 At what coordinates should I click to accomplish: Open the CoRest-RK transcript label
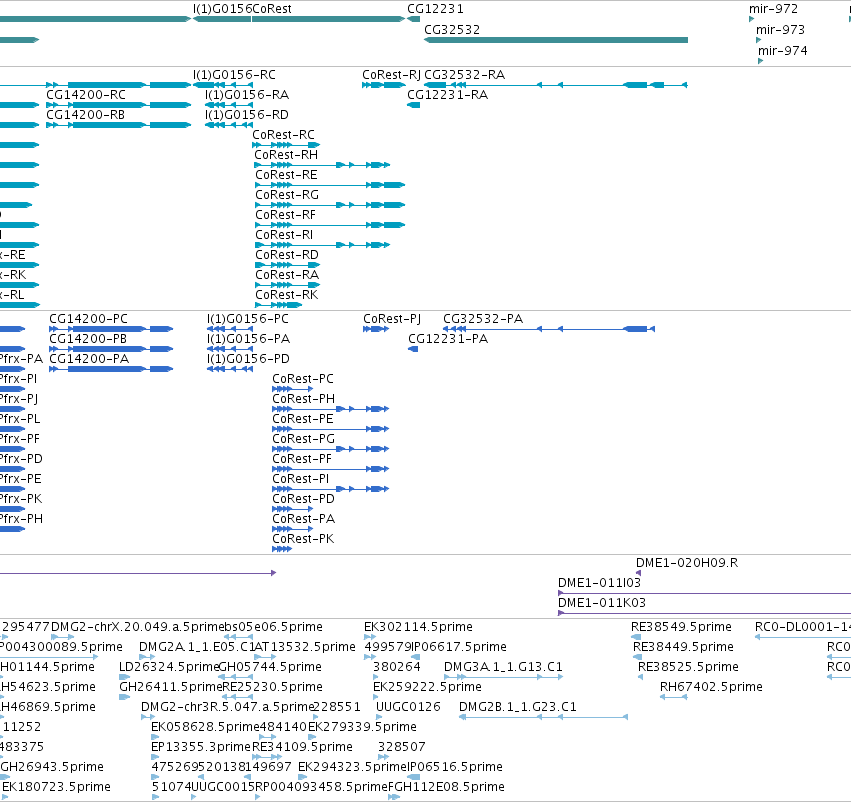coord(287,295)
